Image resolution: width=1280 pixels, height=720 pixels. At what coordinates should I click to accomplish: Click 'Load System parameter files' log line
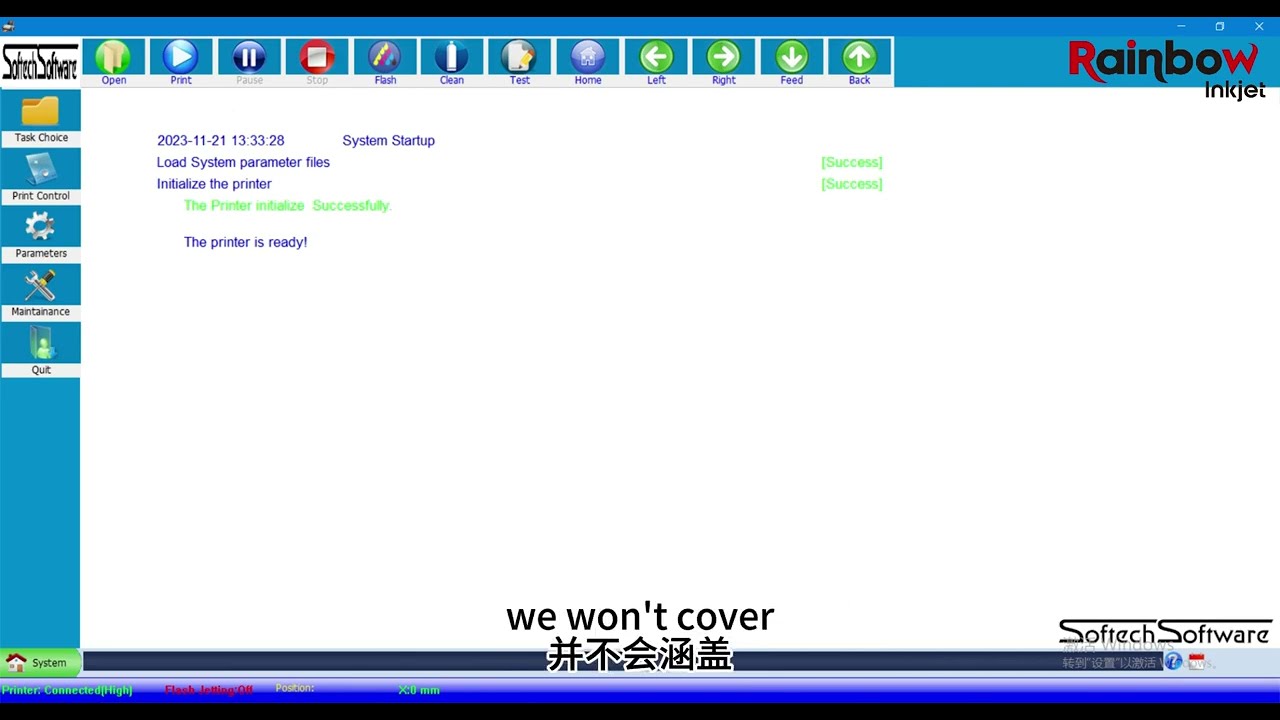click(243, 162)
